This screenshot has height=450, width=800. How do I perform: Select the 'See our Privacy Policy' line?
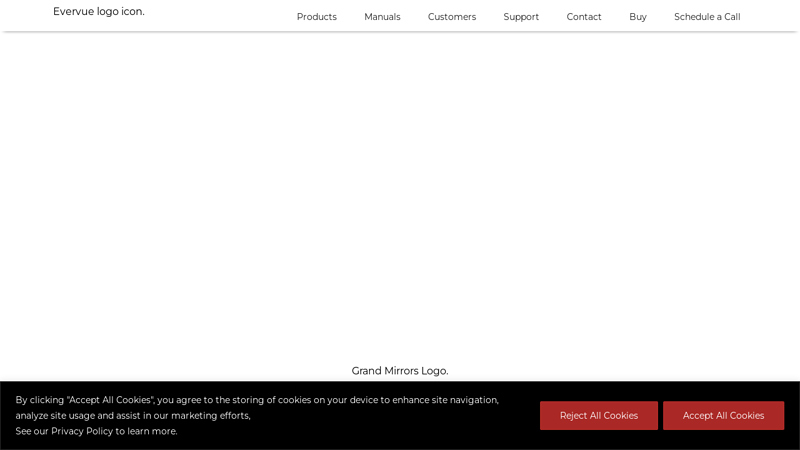click(x=96, y=431)
